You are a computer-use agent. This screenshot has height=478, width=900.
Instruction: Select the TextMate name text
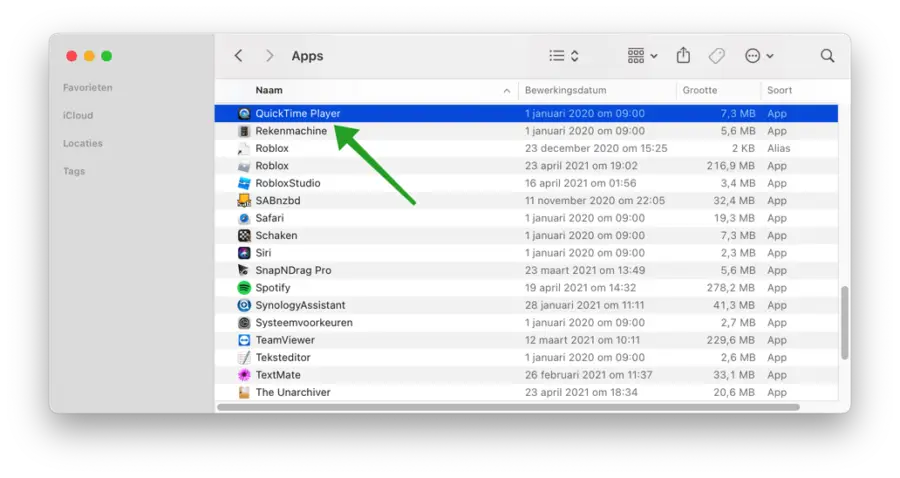(278, 375)
